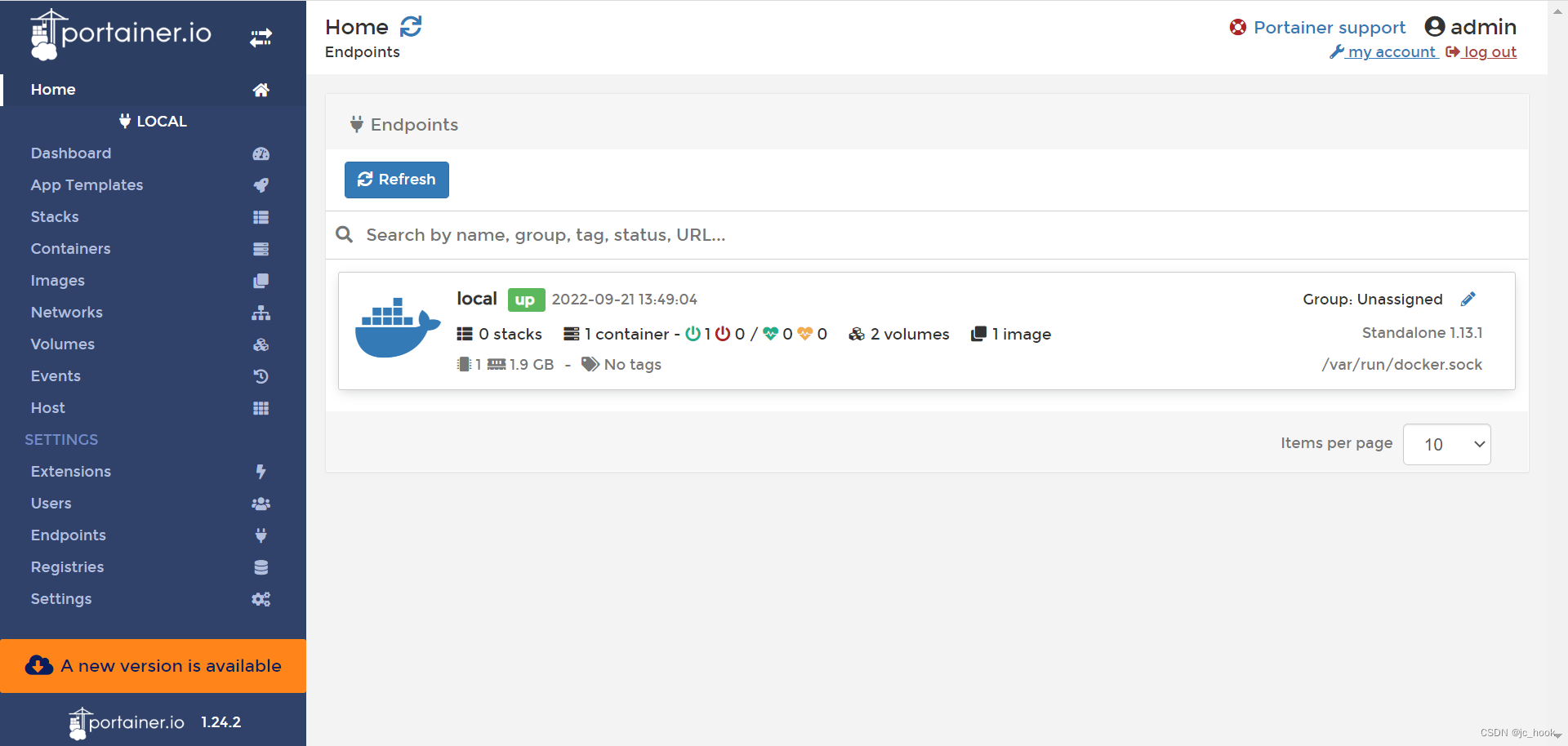Click the cloud download icon in update banner
This screenshot has height=746, width=1568.
39,666
